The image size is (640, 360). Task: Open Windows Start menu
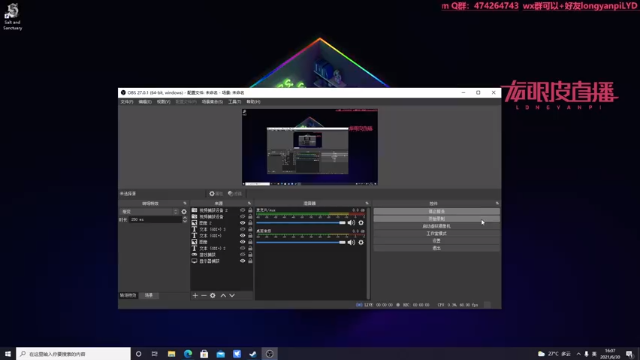[8, 354]
